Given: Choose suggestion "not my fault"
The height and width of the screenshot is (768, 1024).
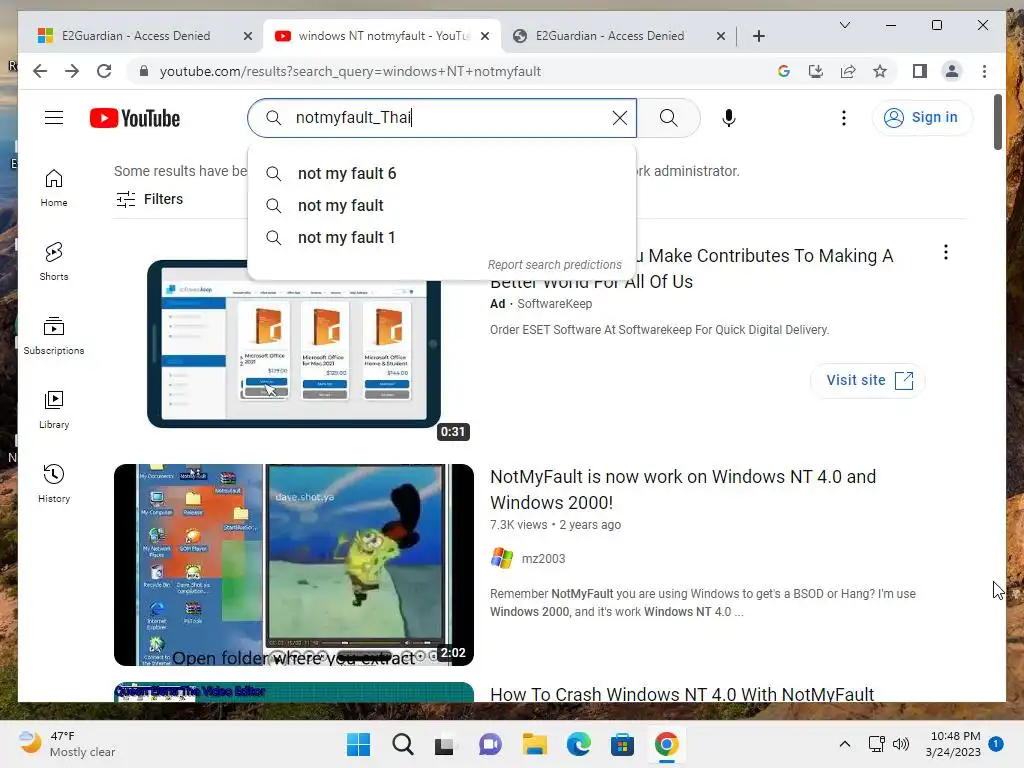Looking at the screenshot, I should tap(441, 205).
